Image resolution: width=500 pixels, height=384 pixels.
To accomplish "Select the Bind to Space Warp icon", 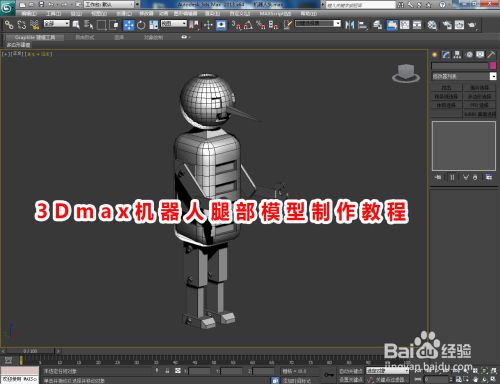I will click(x=35, y=25).
